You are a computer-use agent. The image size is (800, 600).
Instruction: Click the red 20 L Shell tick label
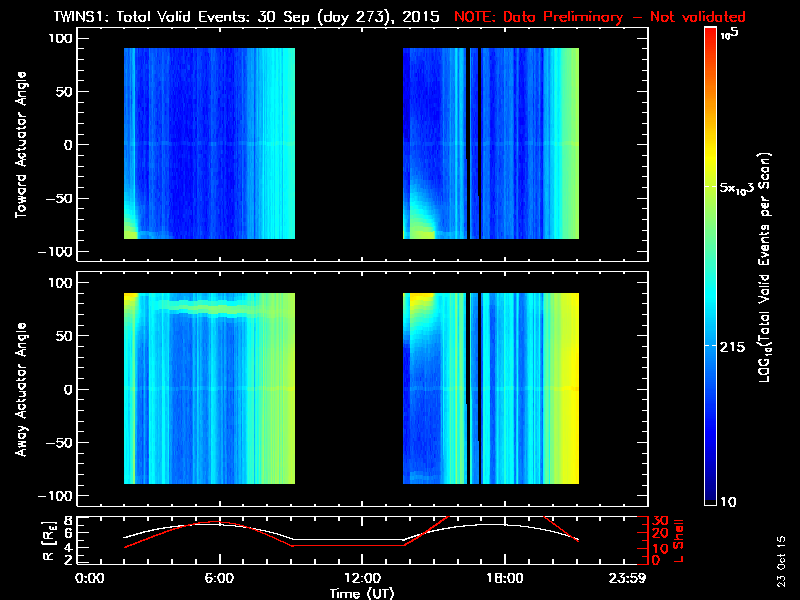[x=660, y=533]
